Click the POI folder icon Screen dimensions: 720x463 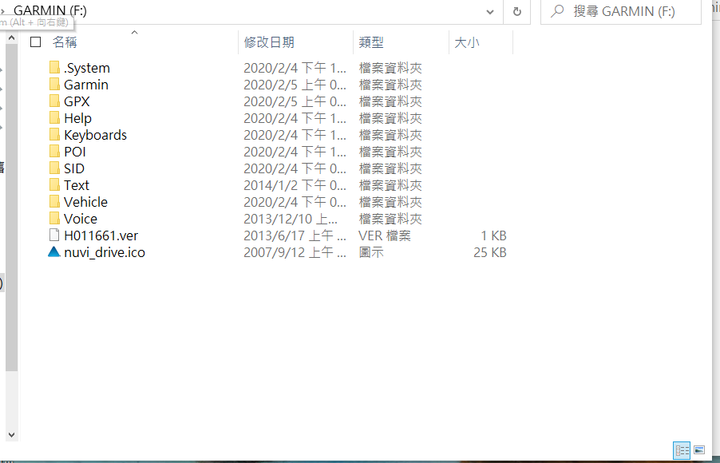pos(54,152)
